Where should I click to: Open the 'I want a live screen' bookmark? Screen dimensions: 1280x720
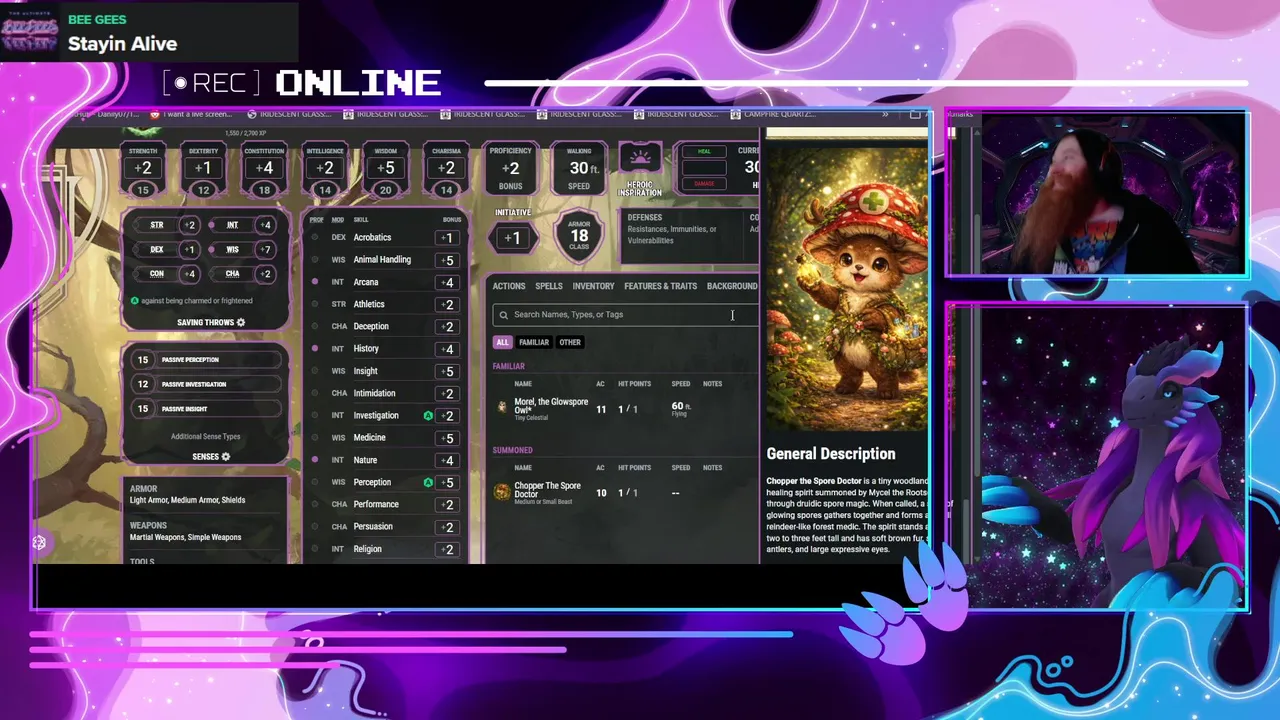pyautogui.click(x=189, y=114)
